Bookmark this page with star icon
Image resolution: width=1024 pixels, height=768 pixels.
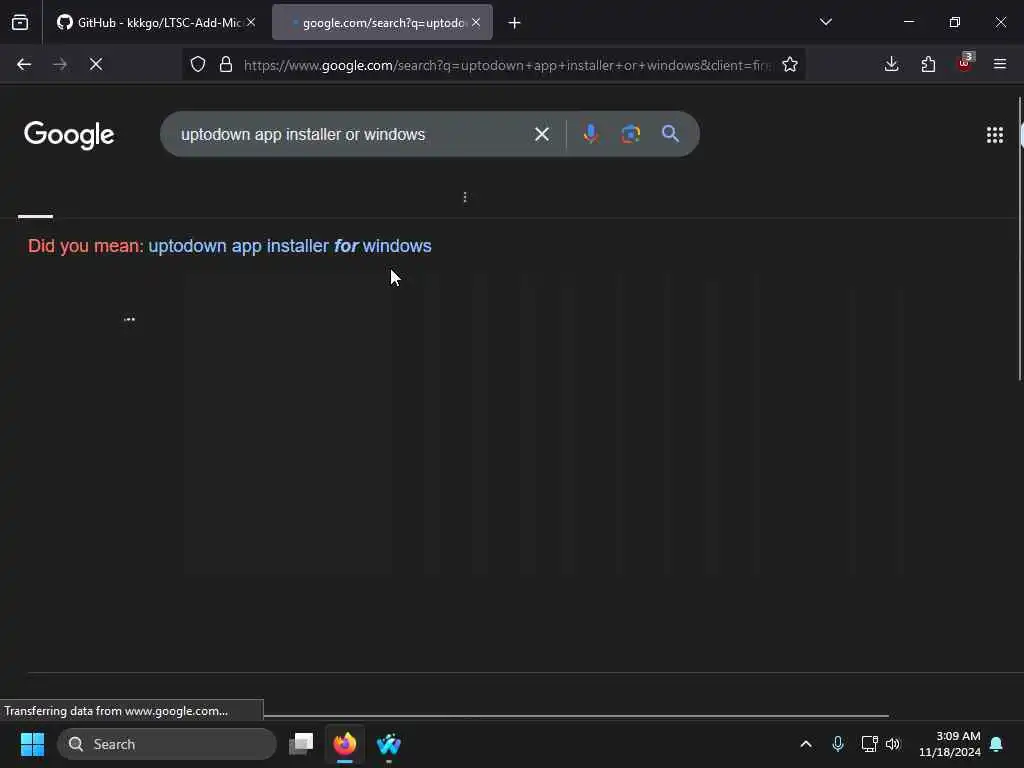790,64
